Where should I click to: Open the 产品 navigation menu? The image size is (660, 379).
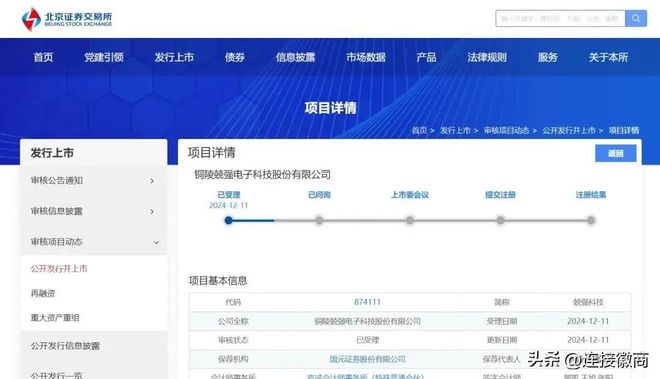point(426,57)
